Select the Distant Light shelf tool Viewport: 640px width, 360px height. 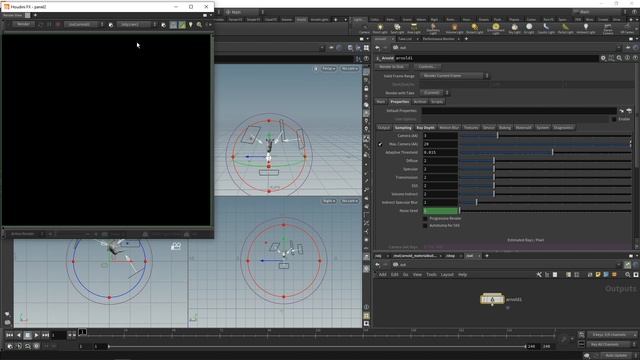pos(474,28)
